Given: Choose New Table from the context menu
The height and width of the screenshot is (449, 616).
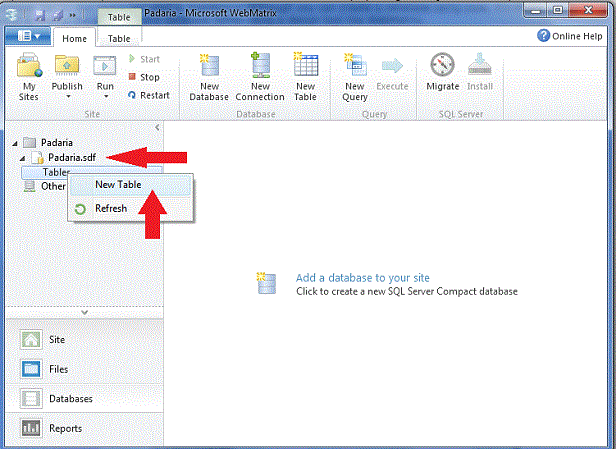Looking at the screenshot, I should (131, 185).
